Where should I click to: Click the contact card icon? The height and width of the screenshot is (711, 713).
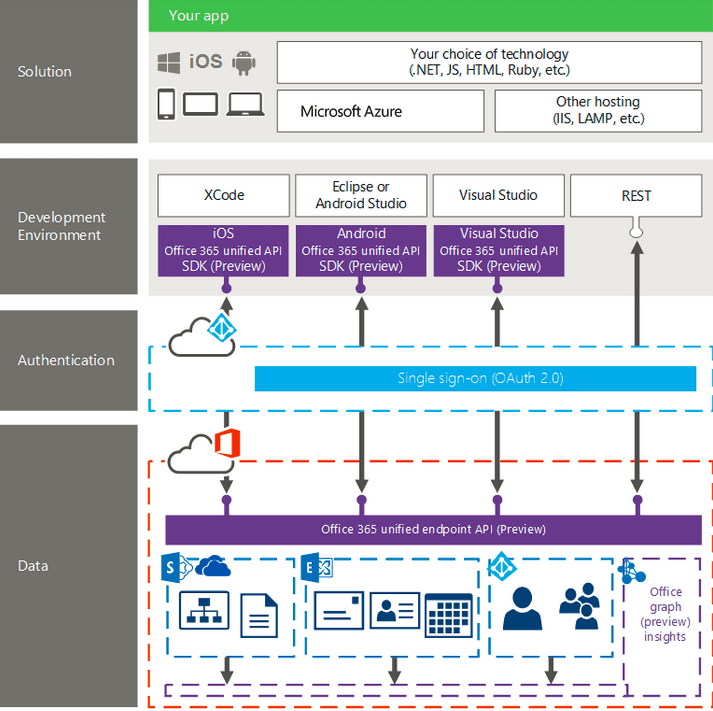(395, 610)
